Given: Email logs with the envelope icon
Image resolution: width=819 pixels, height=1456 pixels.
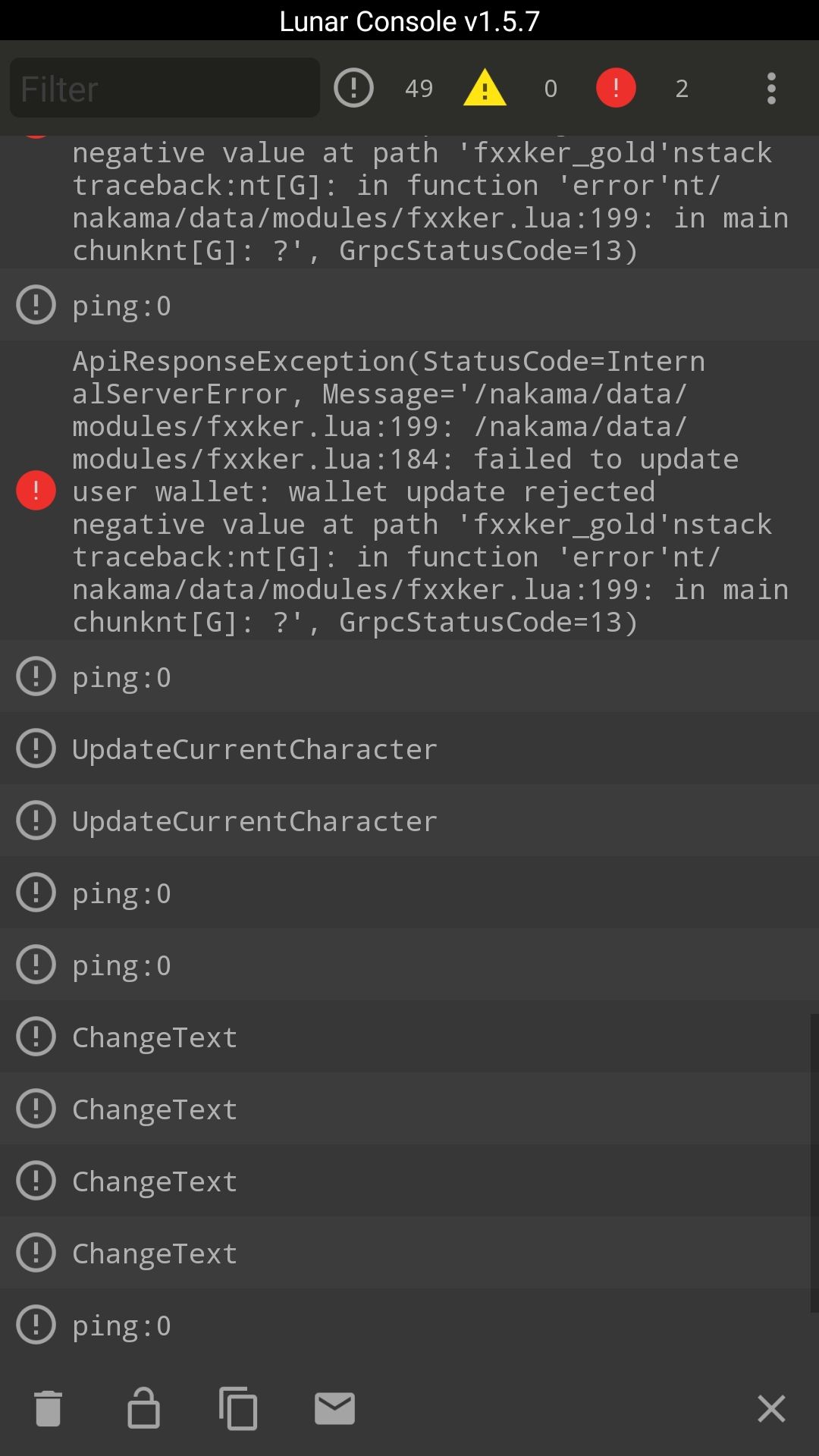Looking at the screenshot, I should pos(334,1408).
